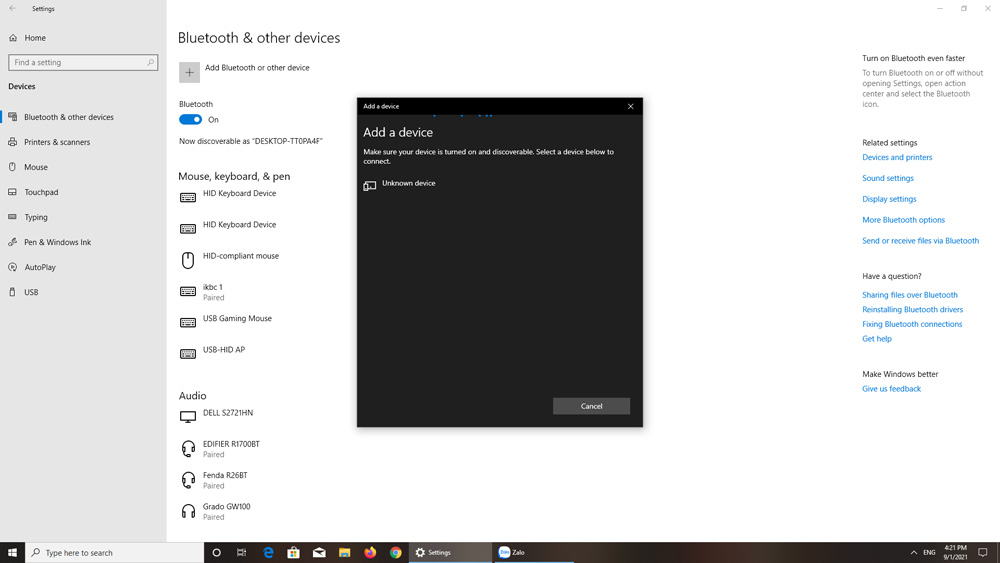The image size is (1000, 563).
Task: Click the Mouse sidebar icon
Action: click(x=13, y=166)
